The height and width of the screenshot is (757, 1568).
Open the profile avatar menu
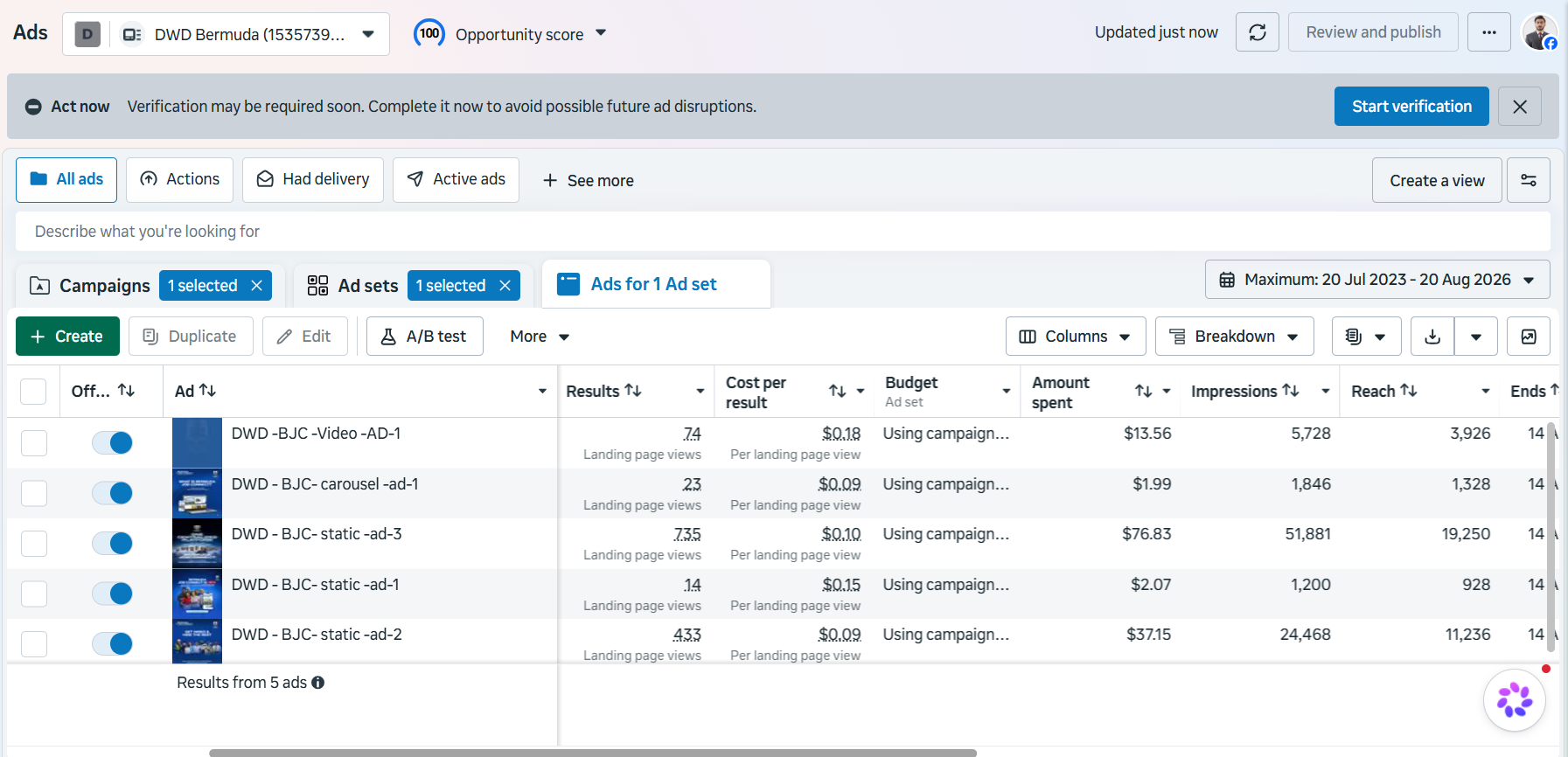click(x=1539, y=32)
